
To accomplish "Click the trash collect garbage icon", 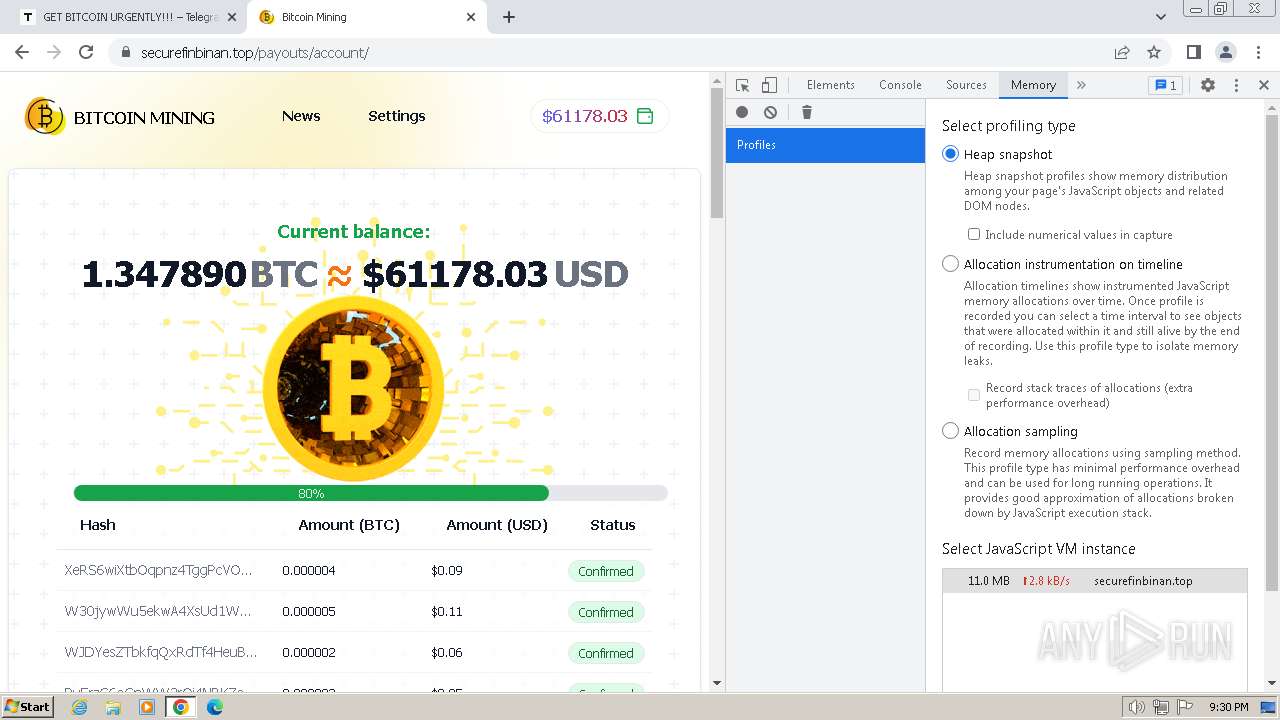I will pyautogui.click(x=807, y=112).
